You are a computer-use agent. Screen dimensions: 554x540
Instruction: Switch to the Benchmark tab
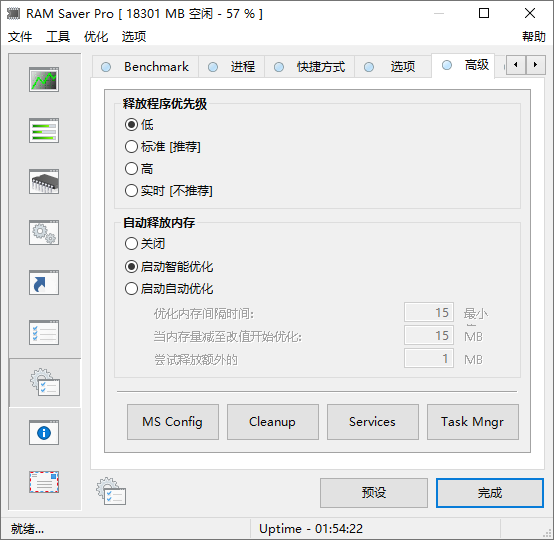click(x=146, y=66)
